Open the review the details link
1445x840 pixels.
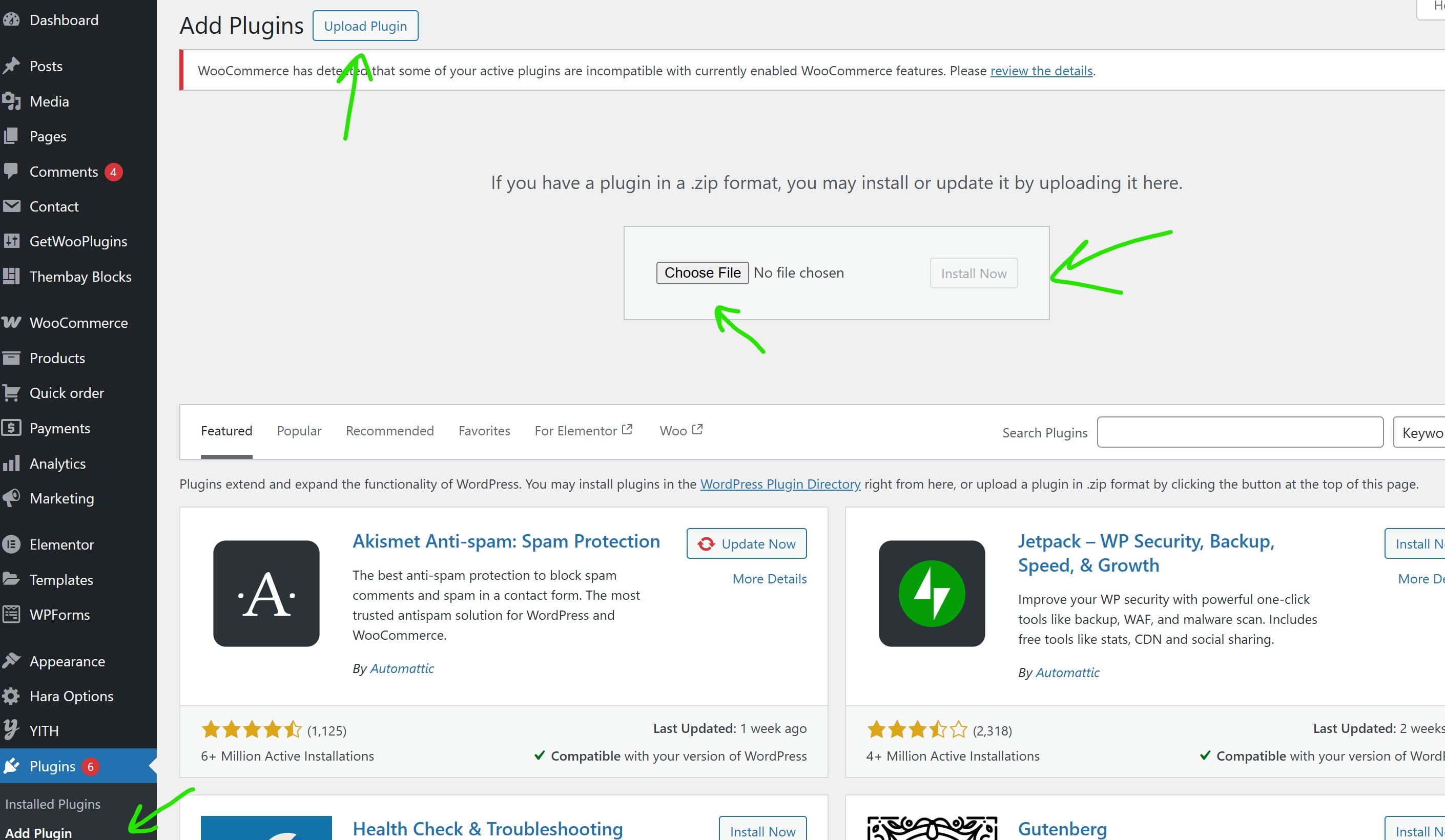tap(1041, 71)
